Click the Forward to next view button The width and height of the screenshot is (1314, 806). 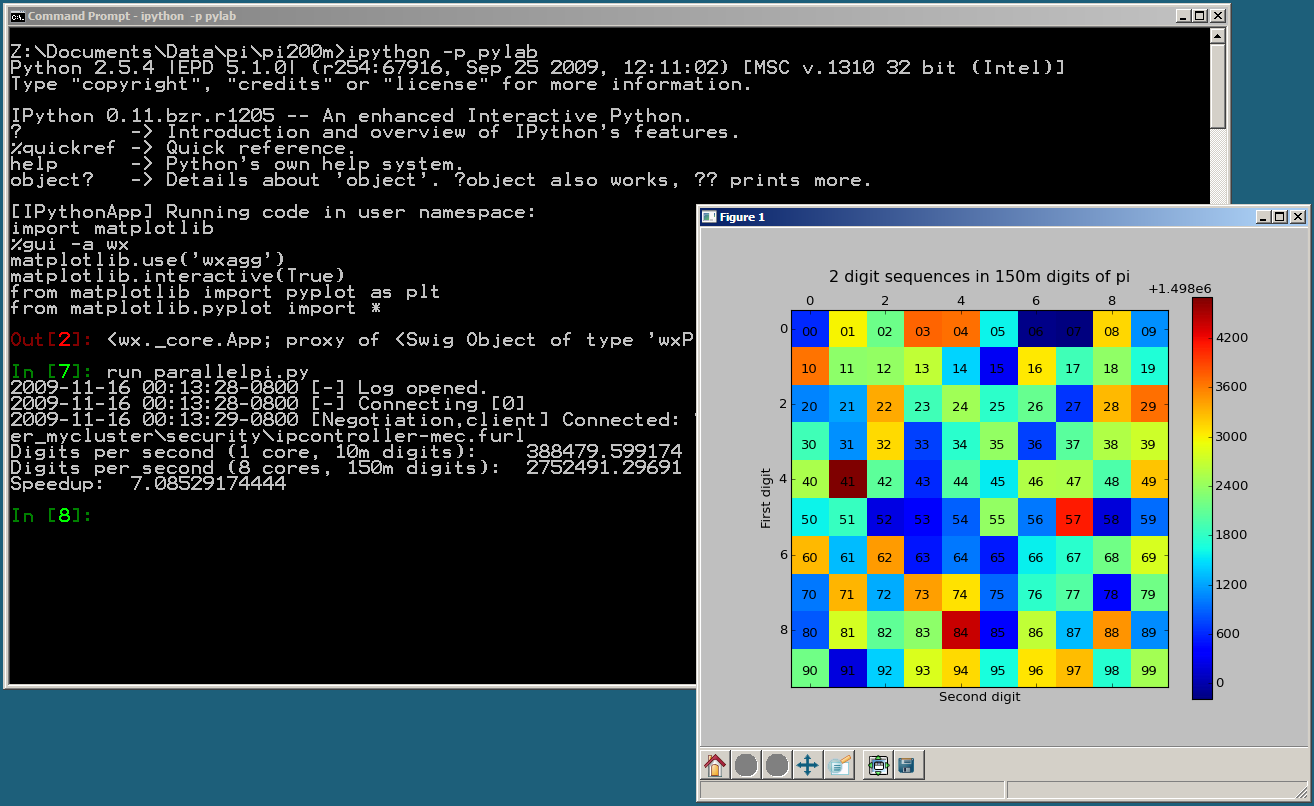[x=777, y=766]
